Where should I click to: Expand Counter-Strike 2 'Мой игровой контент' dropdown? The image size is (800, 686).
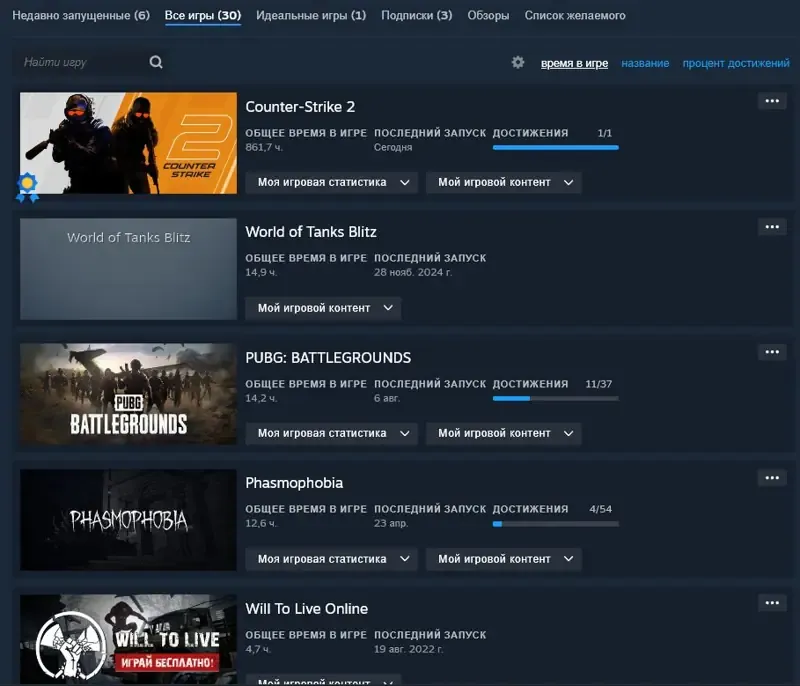[x=504, y=183]
